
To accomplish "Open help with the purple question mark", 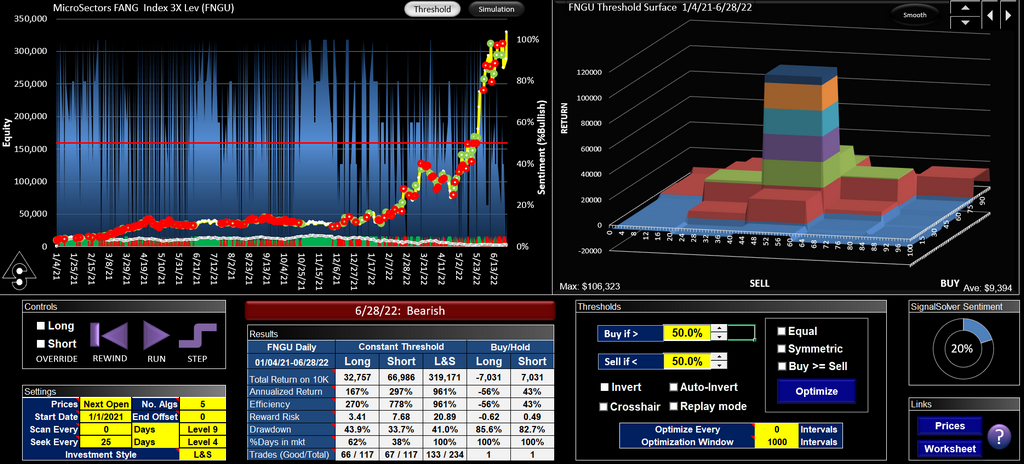I will [x=996, y=436].
